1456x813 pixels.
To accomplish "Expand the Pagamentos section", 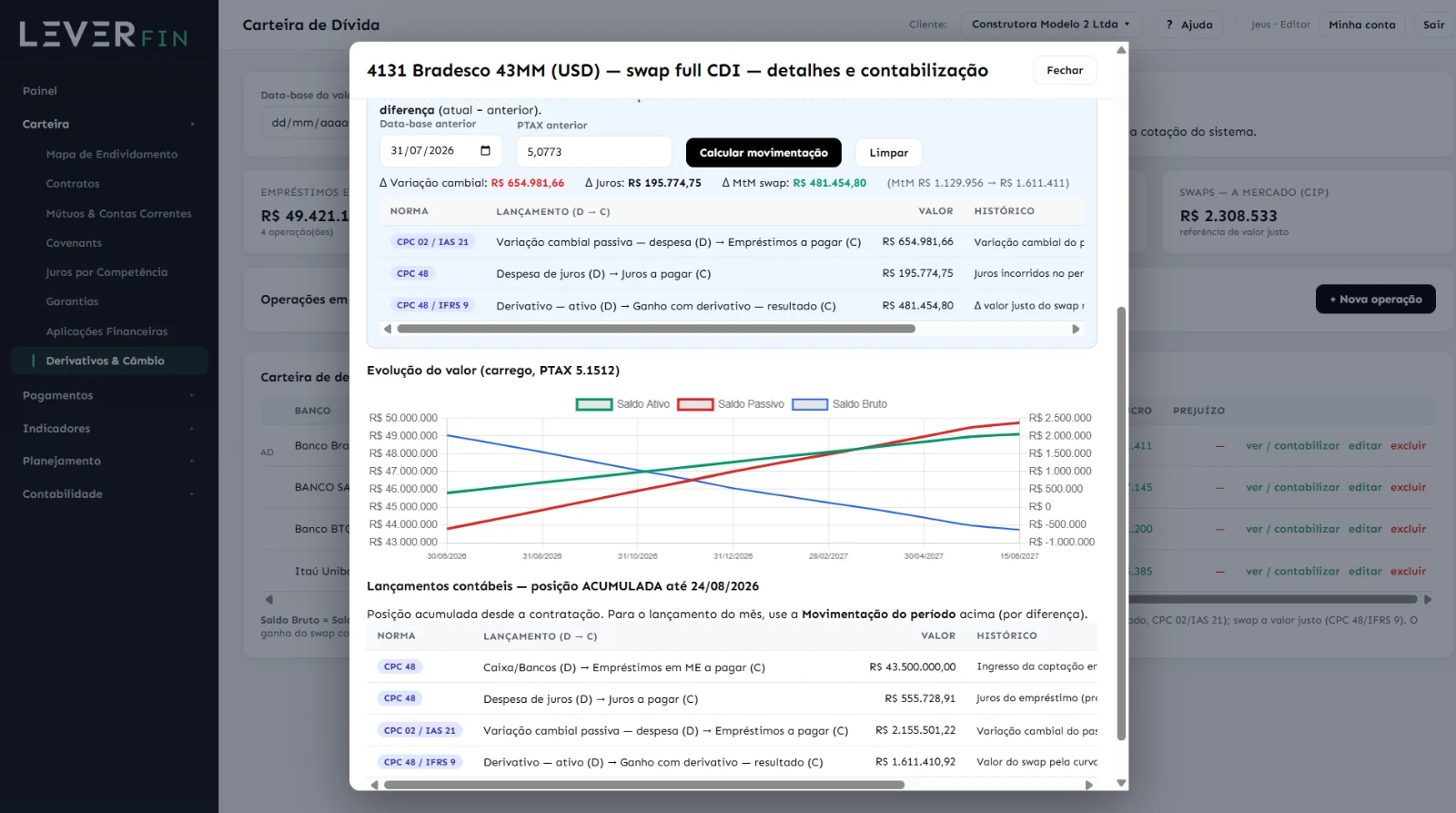I will click(109, 395).
